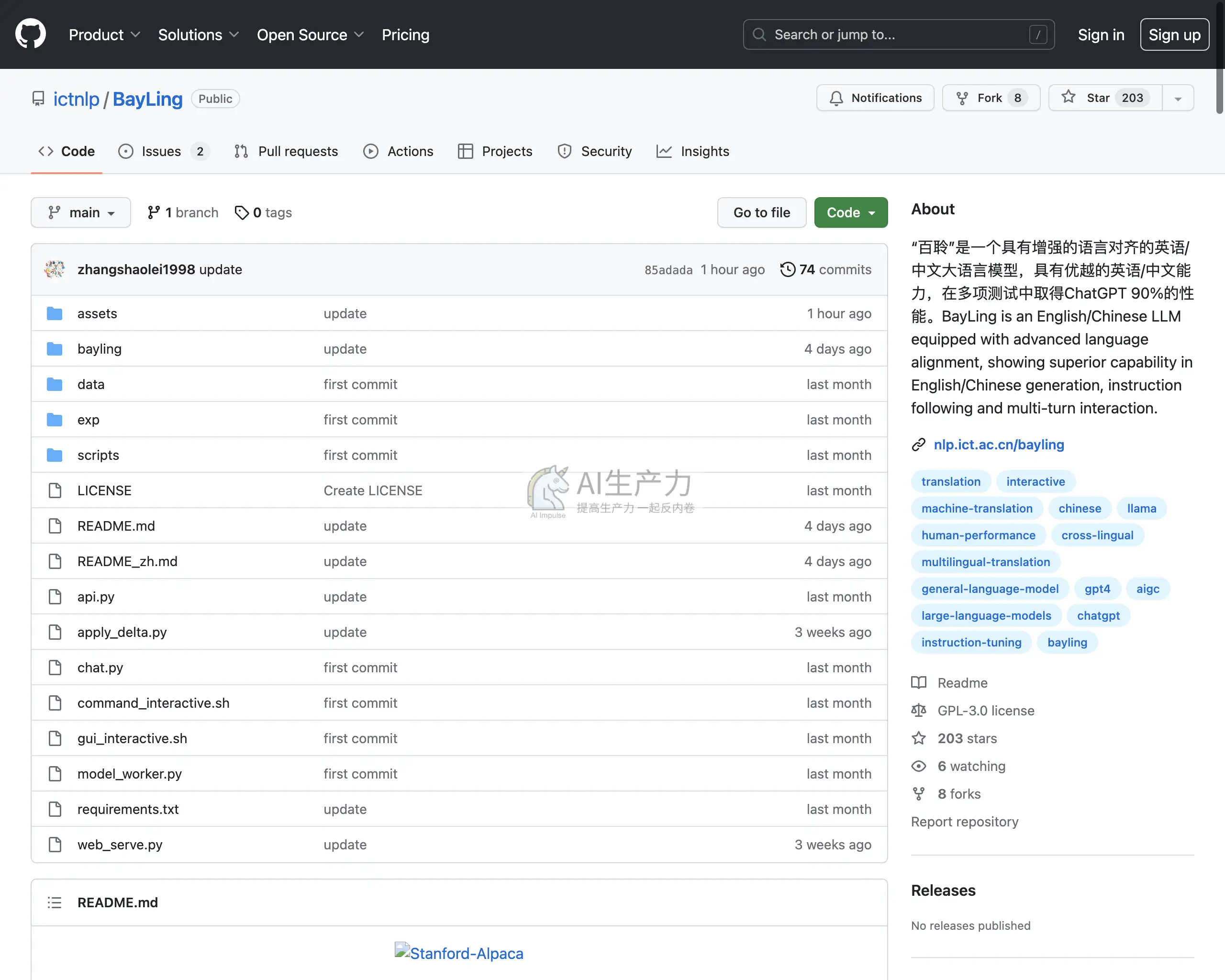Image resolution: width=1225 pixels, height=980 pixels.
Task: Open the Pull requests tab
Action: pyautogui.click(x=286, y=151)
